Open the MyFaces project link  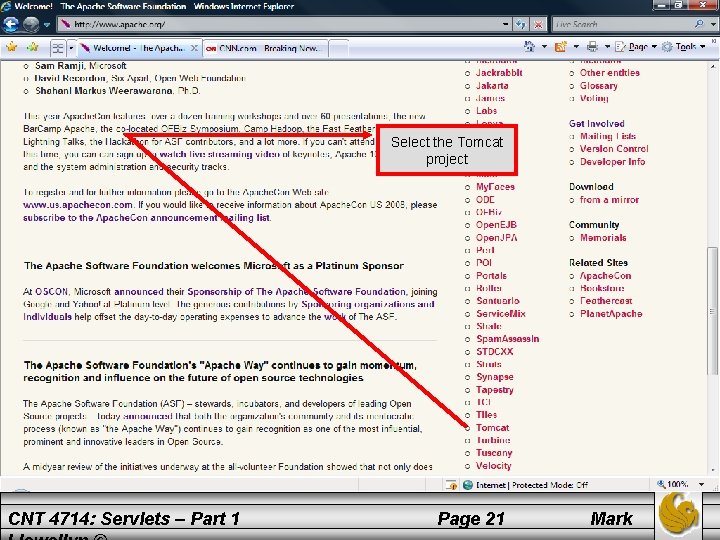495,186
